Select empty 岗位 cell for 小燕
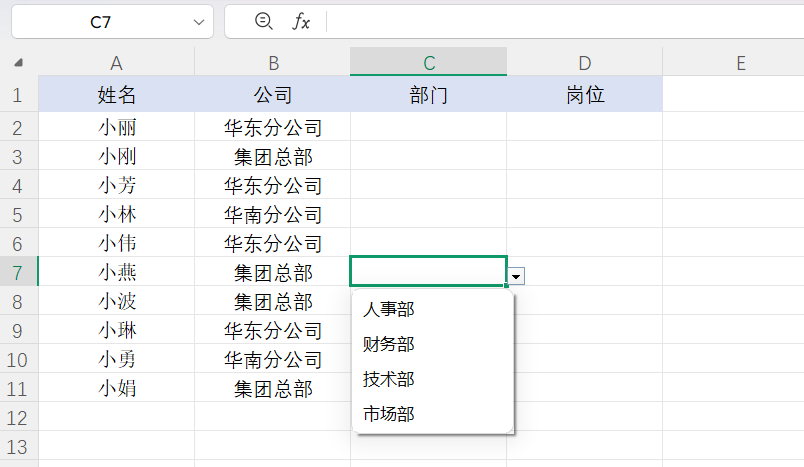The width and height of the screenshot is (804, 467). [x=585, y=272]
